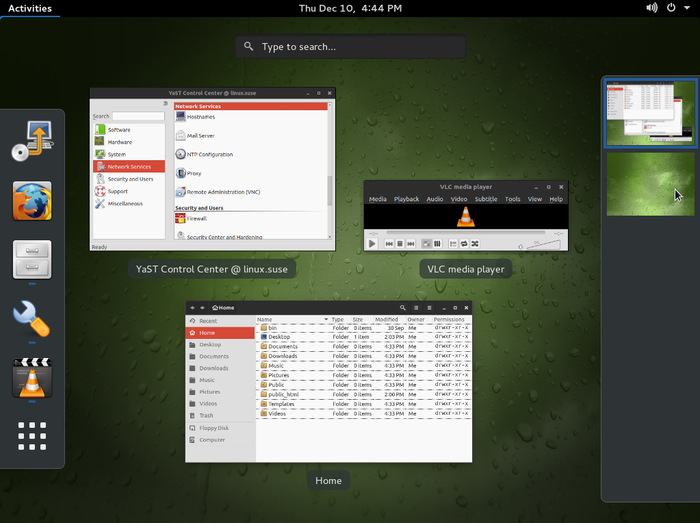Launch Firefox from the dock
The width and height of the screenshot is (700, 523).
(32, 201)
